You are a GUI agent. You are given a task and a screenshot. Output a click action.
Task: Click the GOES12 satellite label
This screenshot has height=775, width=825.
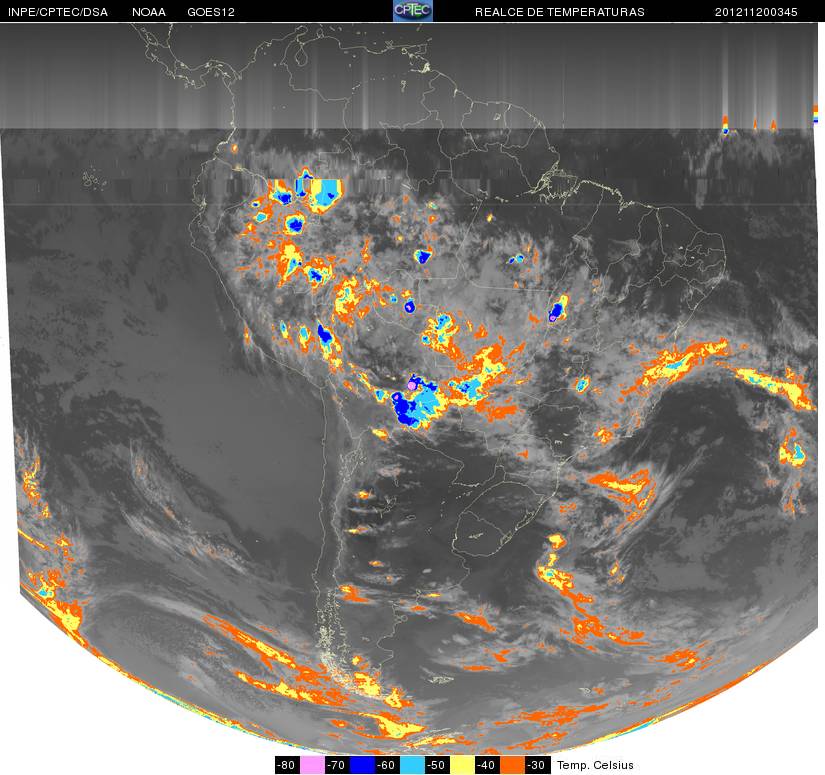coord(211,12)
